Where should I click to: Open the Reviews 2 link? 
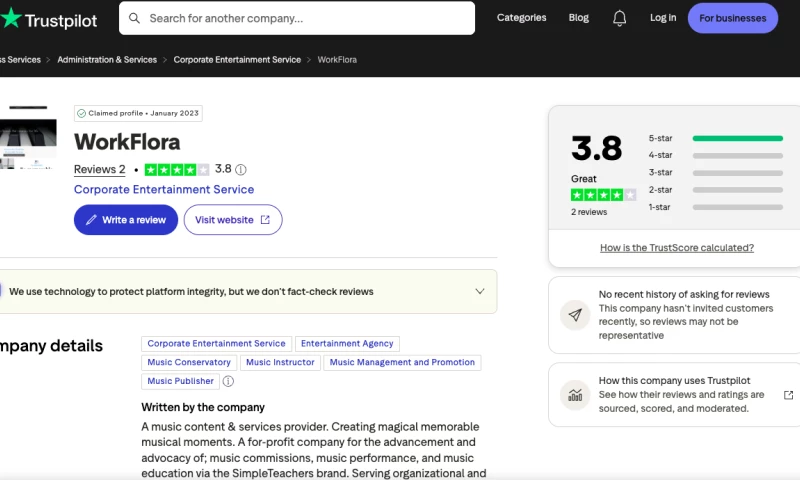[99, 169]
